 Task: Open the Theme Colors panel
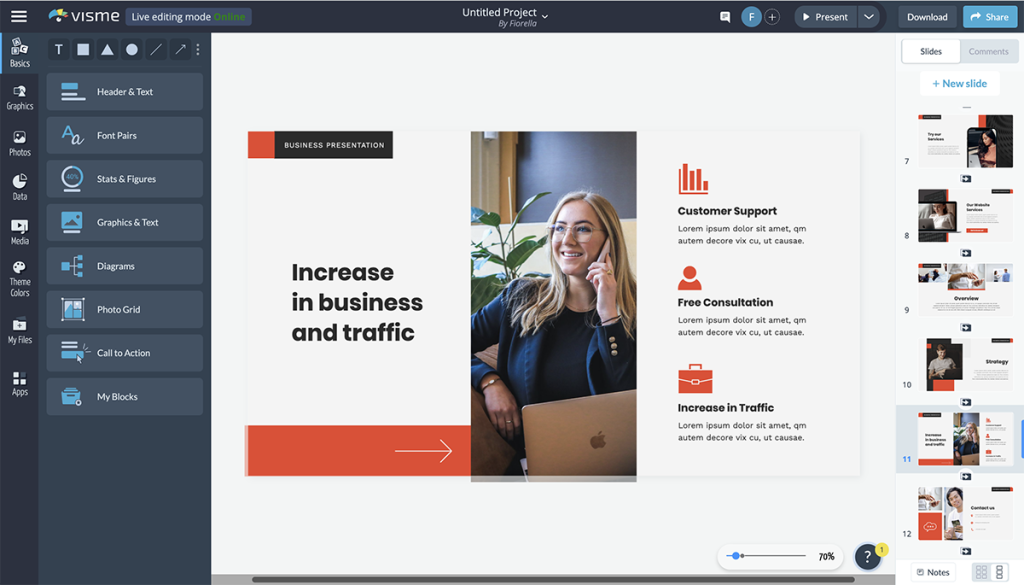(x=19, y=276)
